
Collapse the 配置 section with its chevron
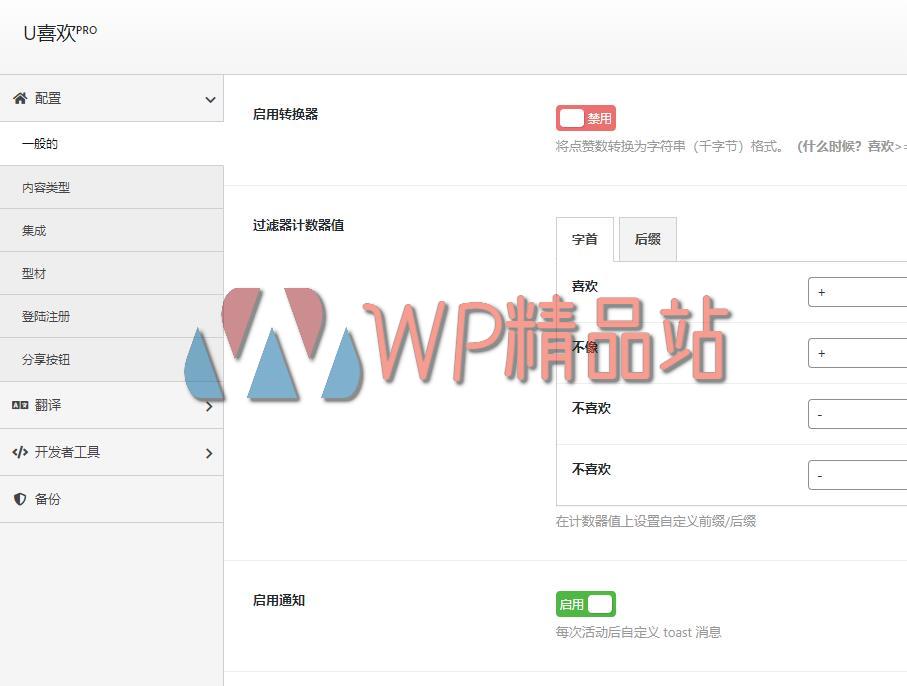209,99
